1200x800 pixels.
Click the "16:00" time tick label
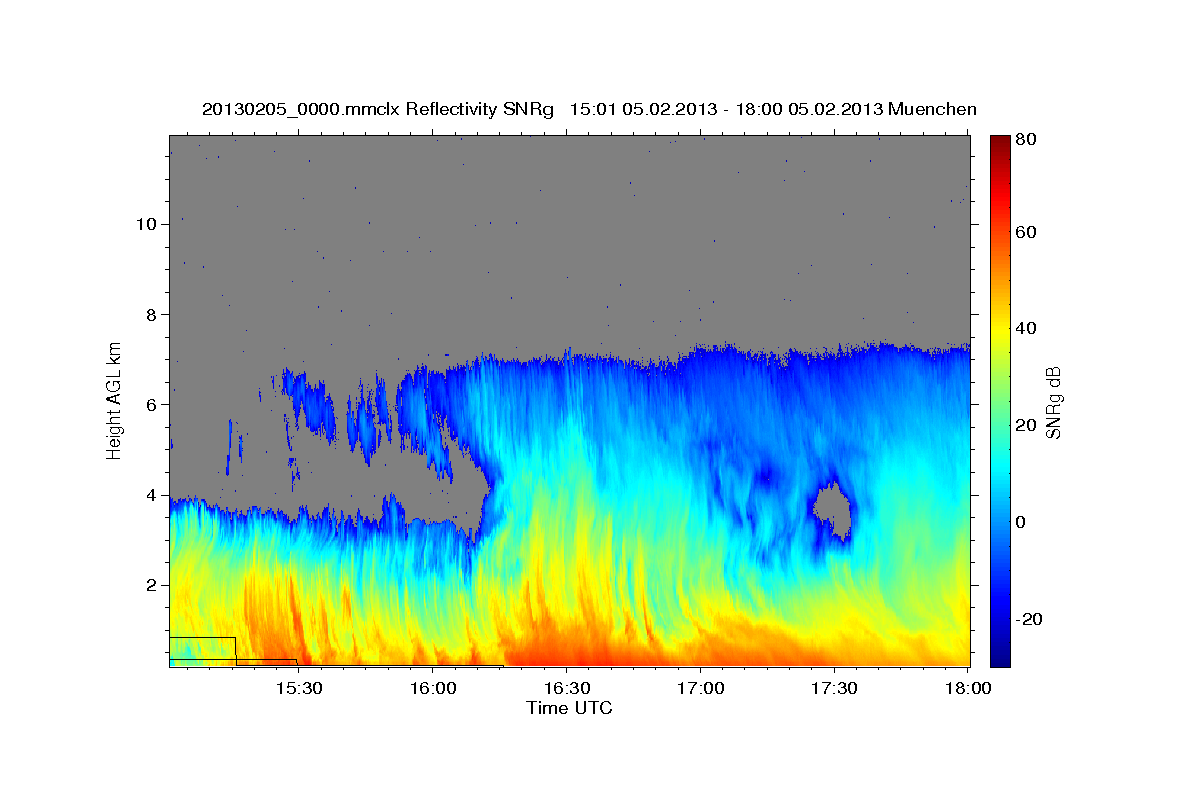pyautogui.click(x=432, y=688)
